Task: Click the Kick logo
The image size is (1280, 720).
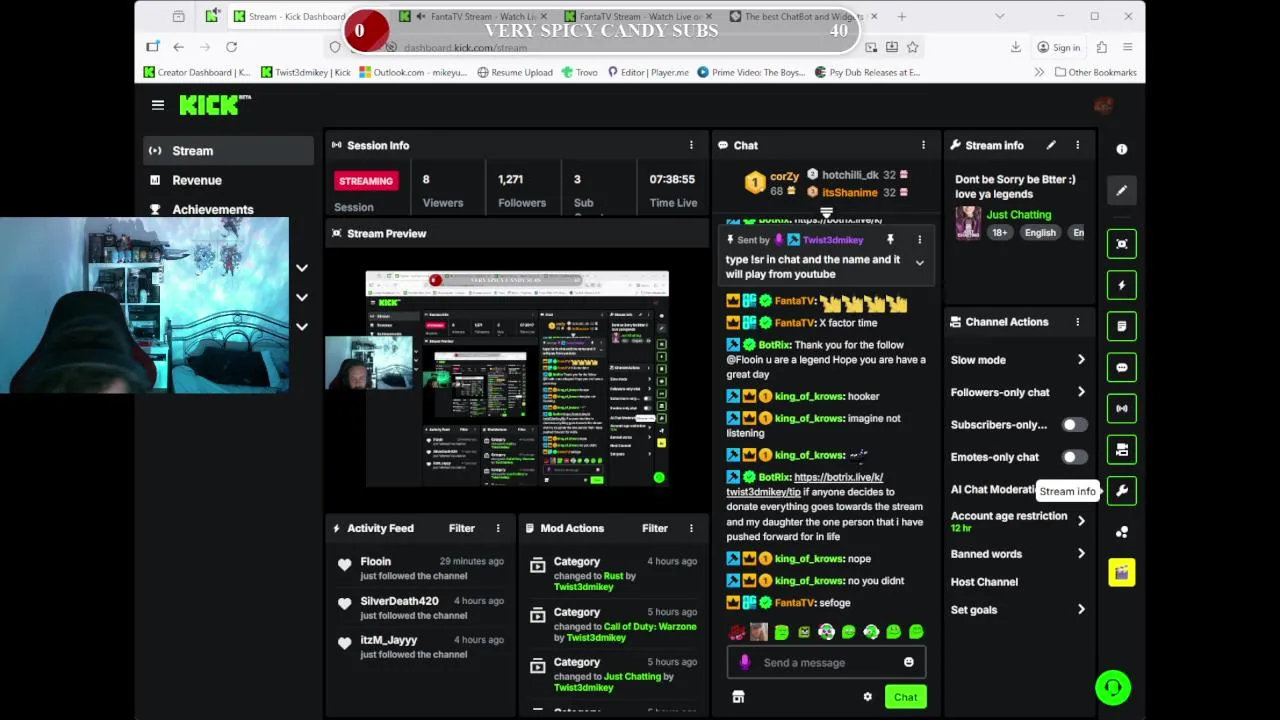Action: click(x=215, y=105)
